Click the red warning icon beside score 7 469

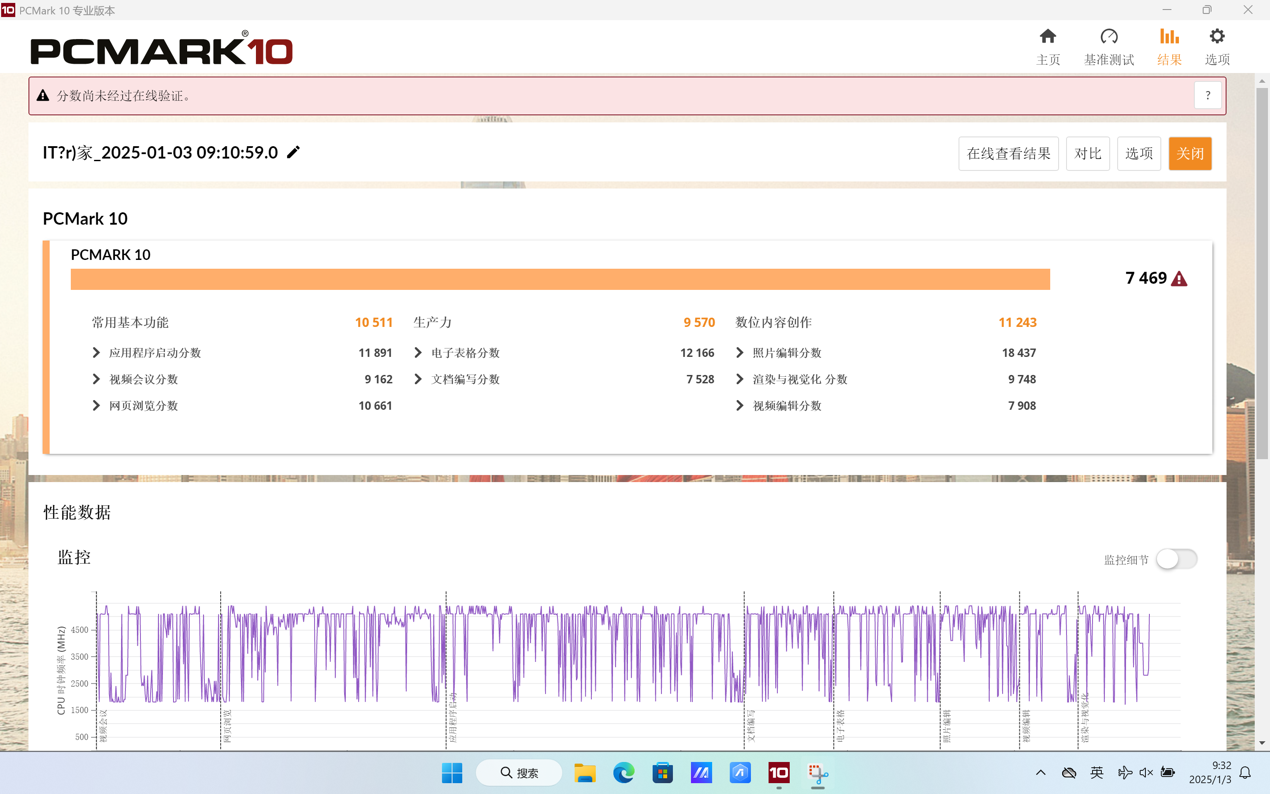[x=1179, y=279]
